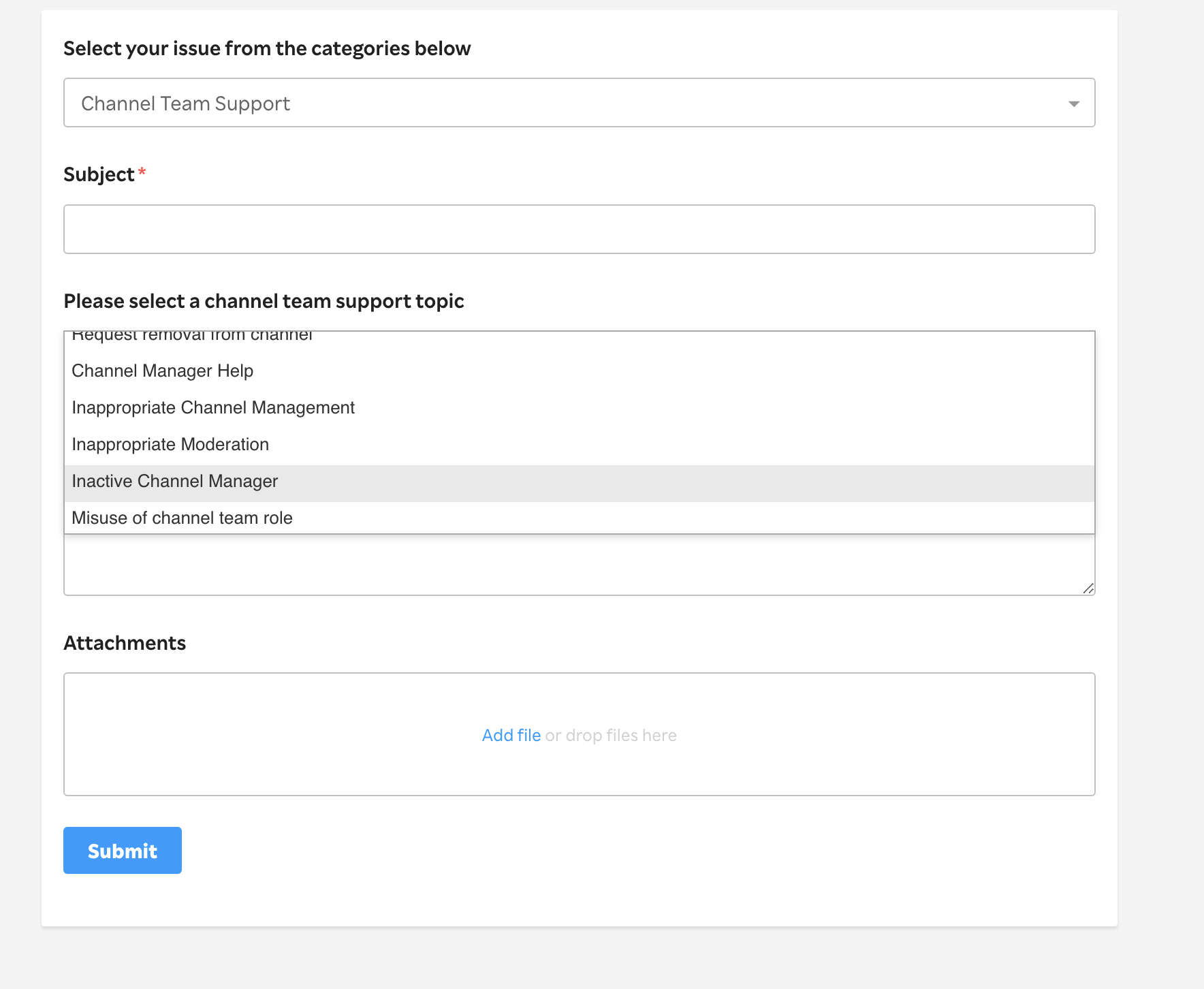Click the 'or drop files here' text

[x=611, y=735]
